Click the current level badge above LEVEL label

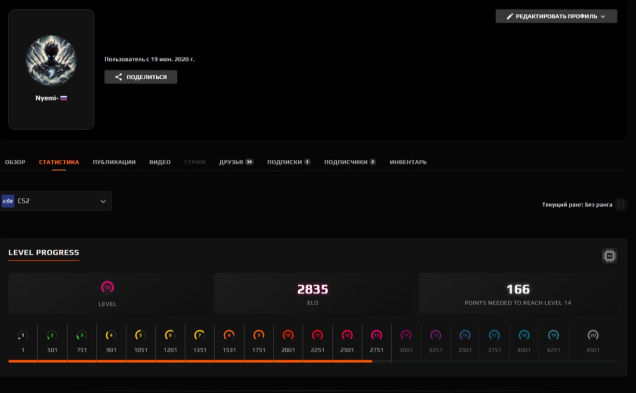tap(107, 288)
